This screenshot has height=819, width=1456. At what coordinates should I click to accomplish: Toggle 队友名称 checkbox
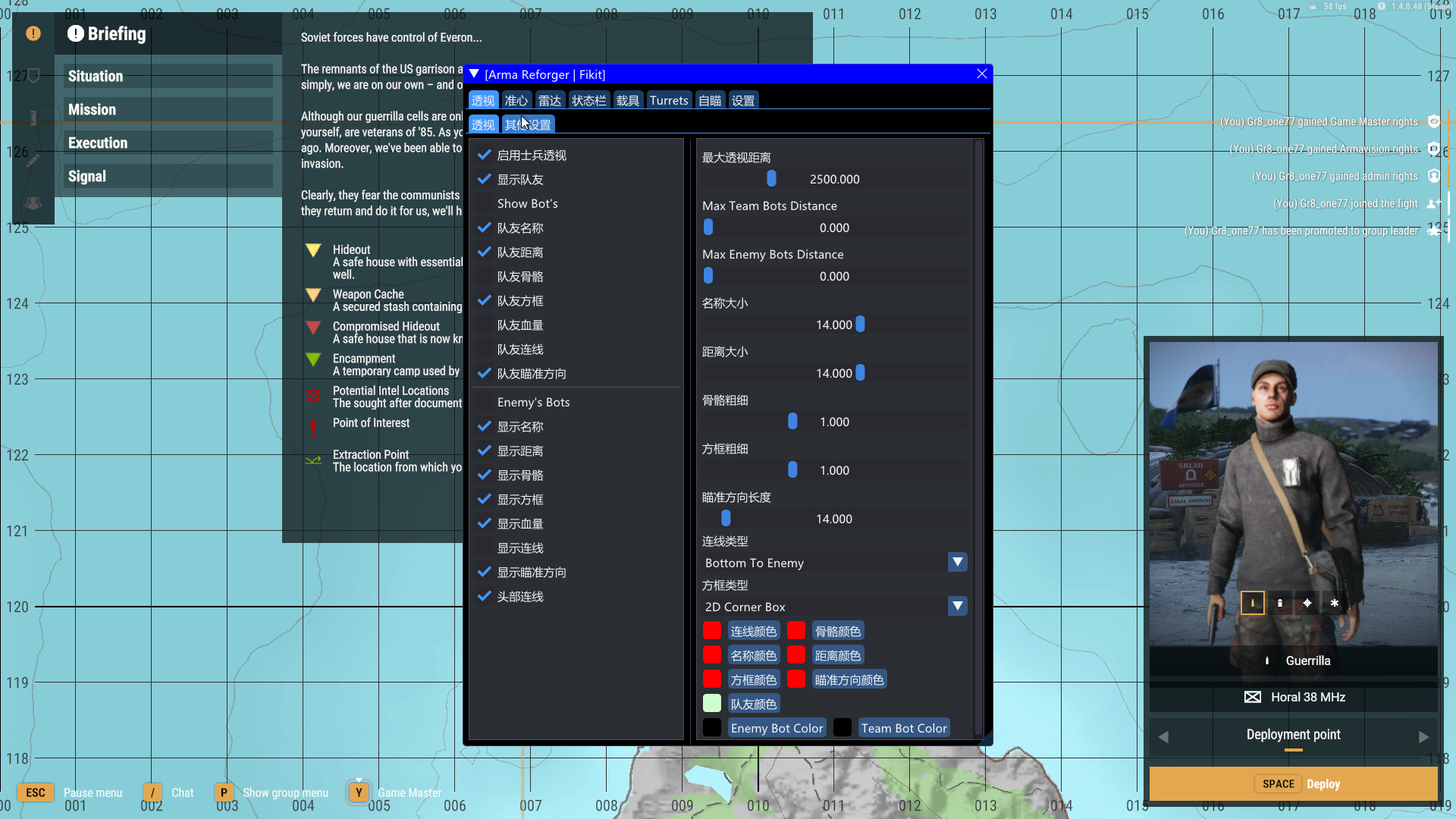(485, 228)
